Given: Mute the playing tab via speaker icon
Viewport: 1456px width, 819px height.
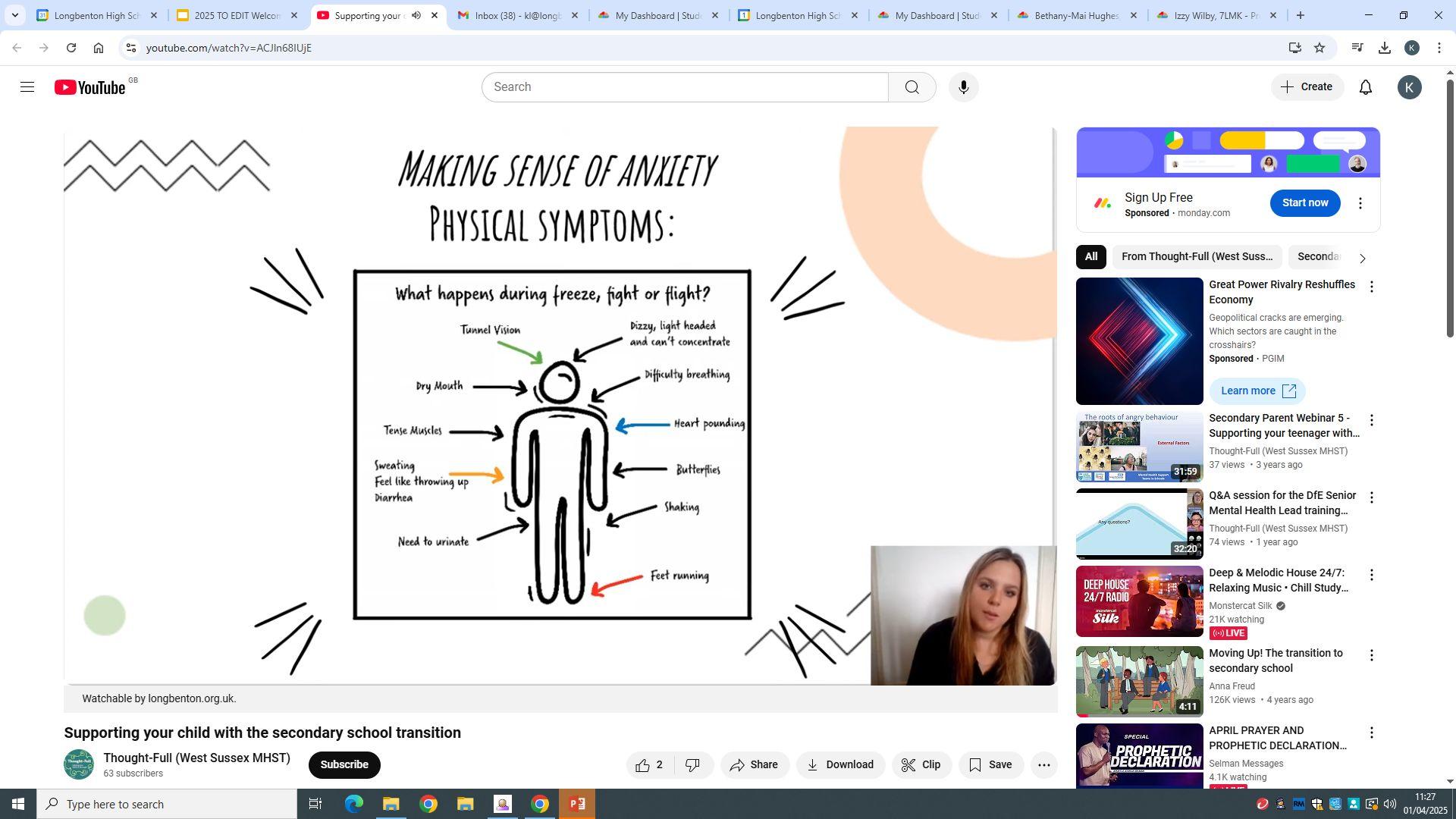Looking at the screenshot, I should (416, 15).
